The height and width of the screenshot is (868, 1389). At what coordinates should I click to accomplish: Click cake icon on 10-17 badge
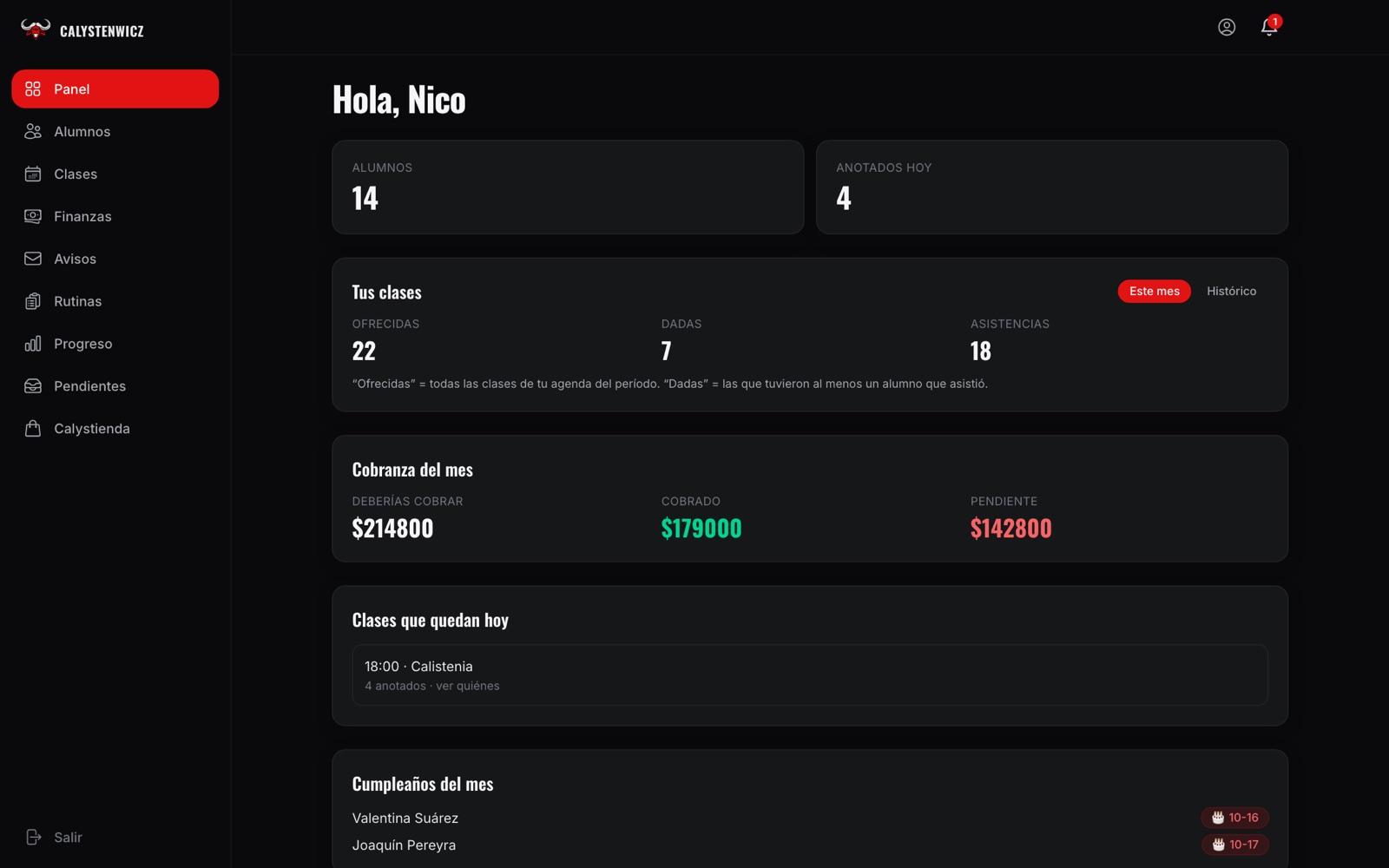[x=1218, y=845]
